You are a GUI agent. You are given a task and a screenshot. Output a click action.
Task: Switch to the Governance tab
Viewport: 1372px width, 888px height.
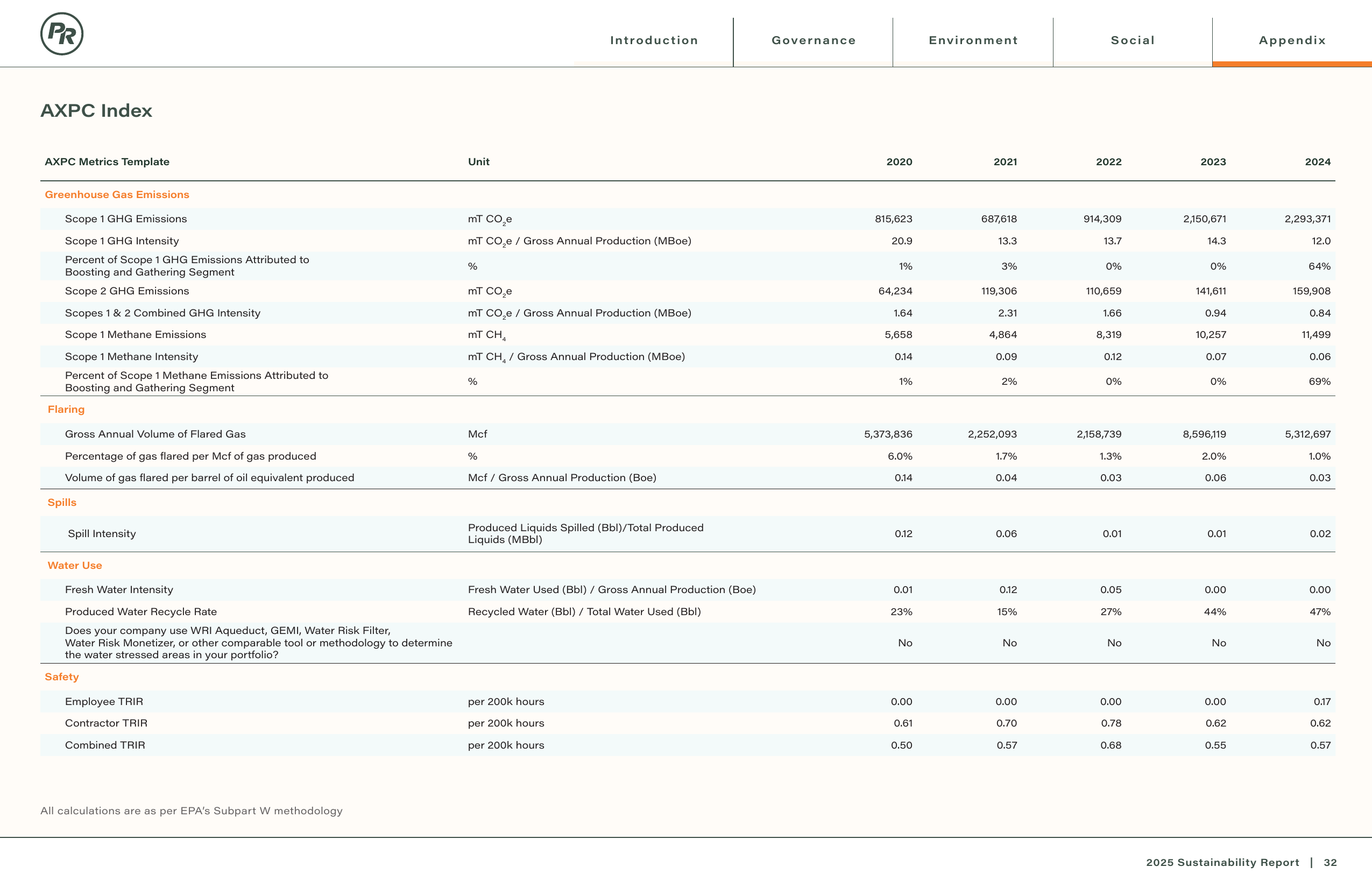click(814, 40)
